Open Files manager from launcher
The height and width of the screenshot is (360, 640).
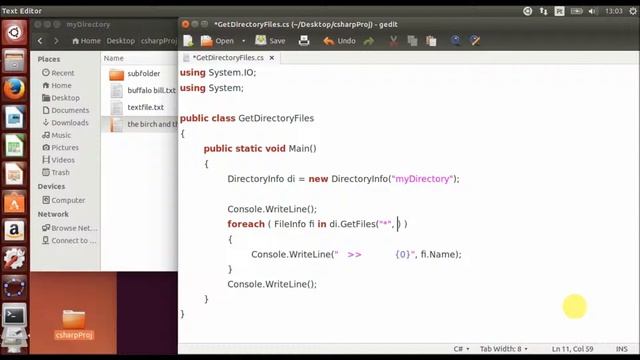[14, 61]
